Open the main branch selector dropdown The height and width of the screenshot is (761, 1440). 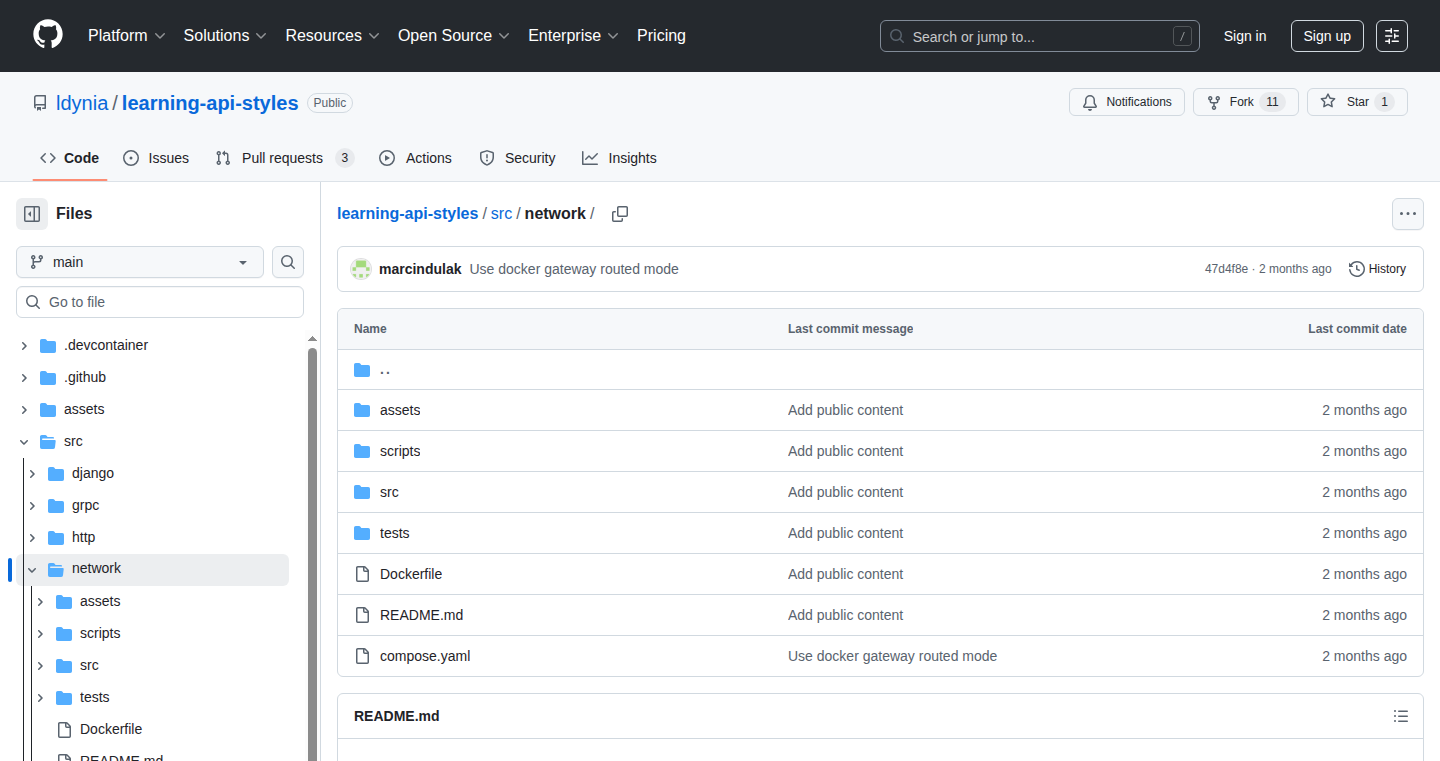[140, 262]
